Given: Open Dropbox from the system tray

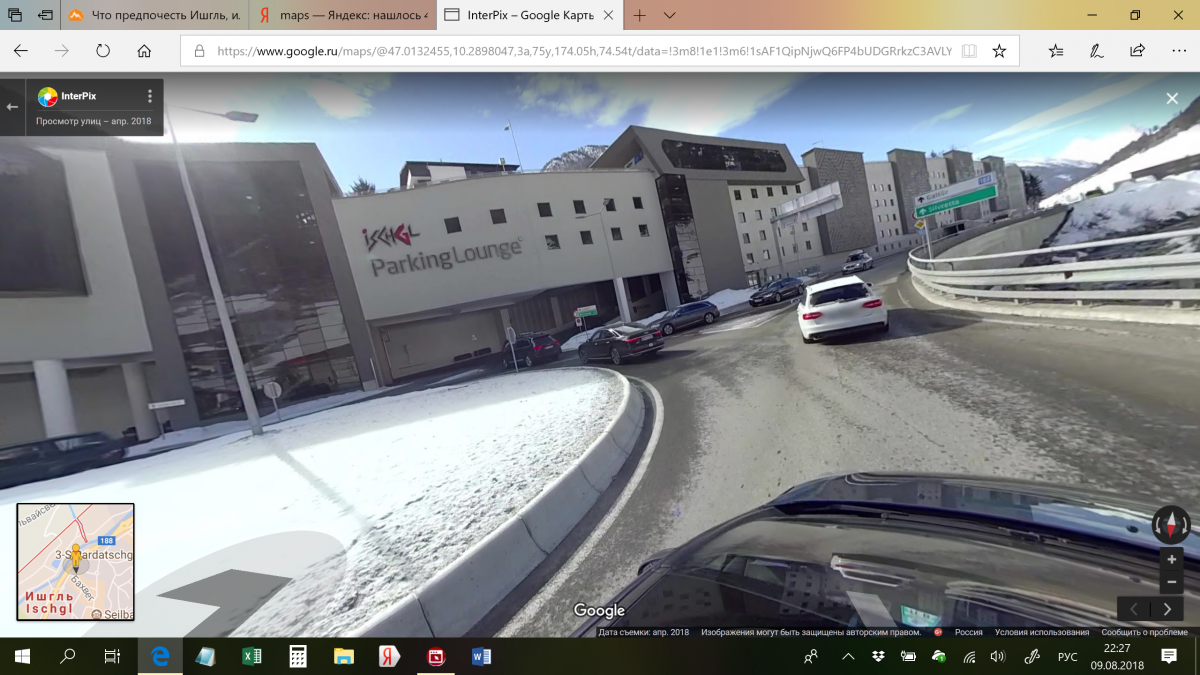Looking at the screenshot, I should 877,656.
